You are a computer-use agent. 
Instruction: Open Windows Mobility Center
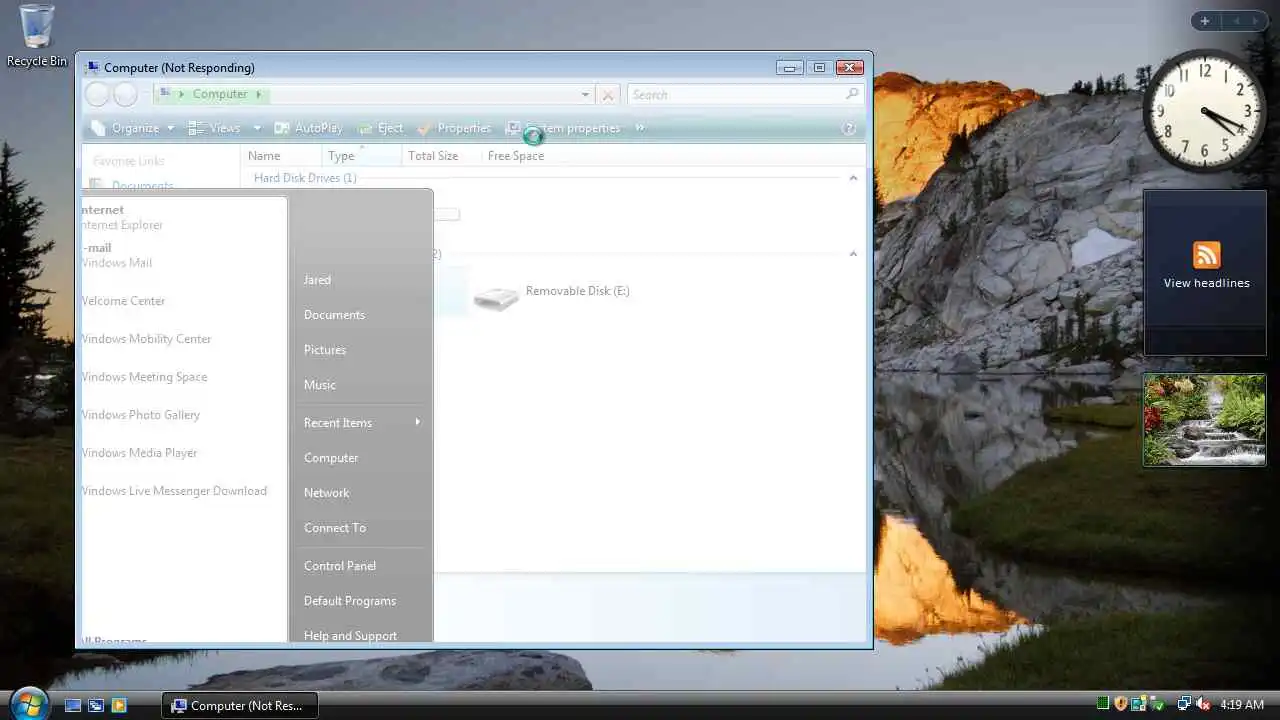click(x=146, y=339)
